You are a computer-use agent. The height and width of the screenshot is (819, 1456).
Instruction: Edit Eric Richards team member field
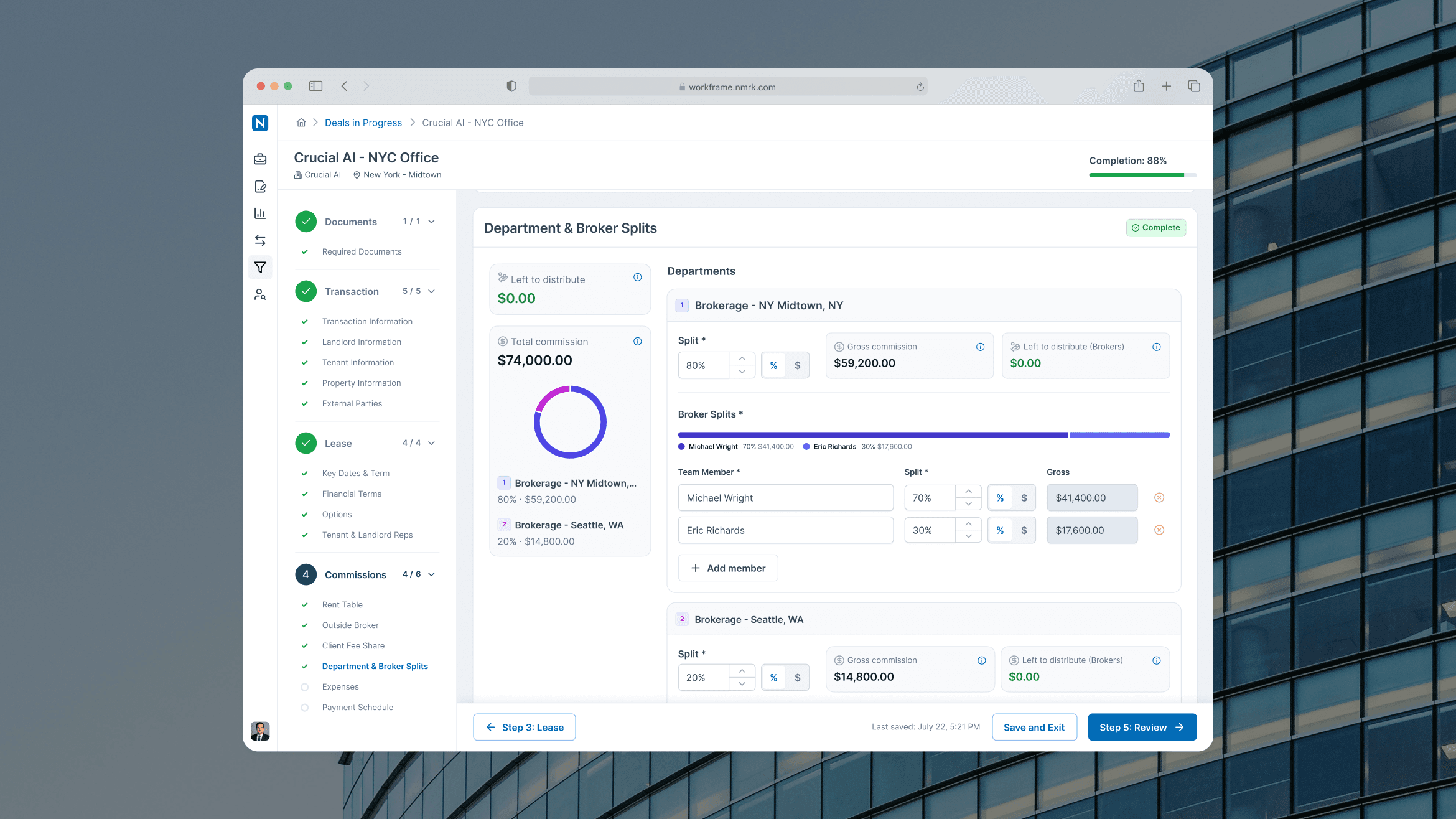786,530
